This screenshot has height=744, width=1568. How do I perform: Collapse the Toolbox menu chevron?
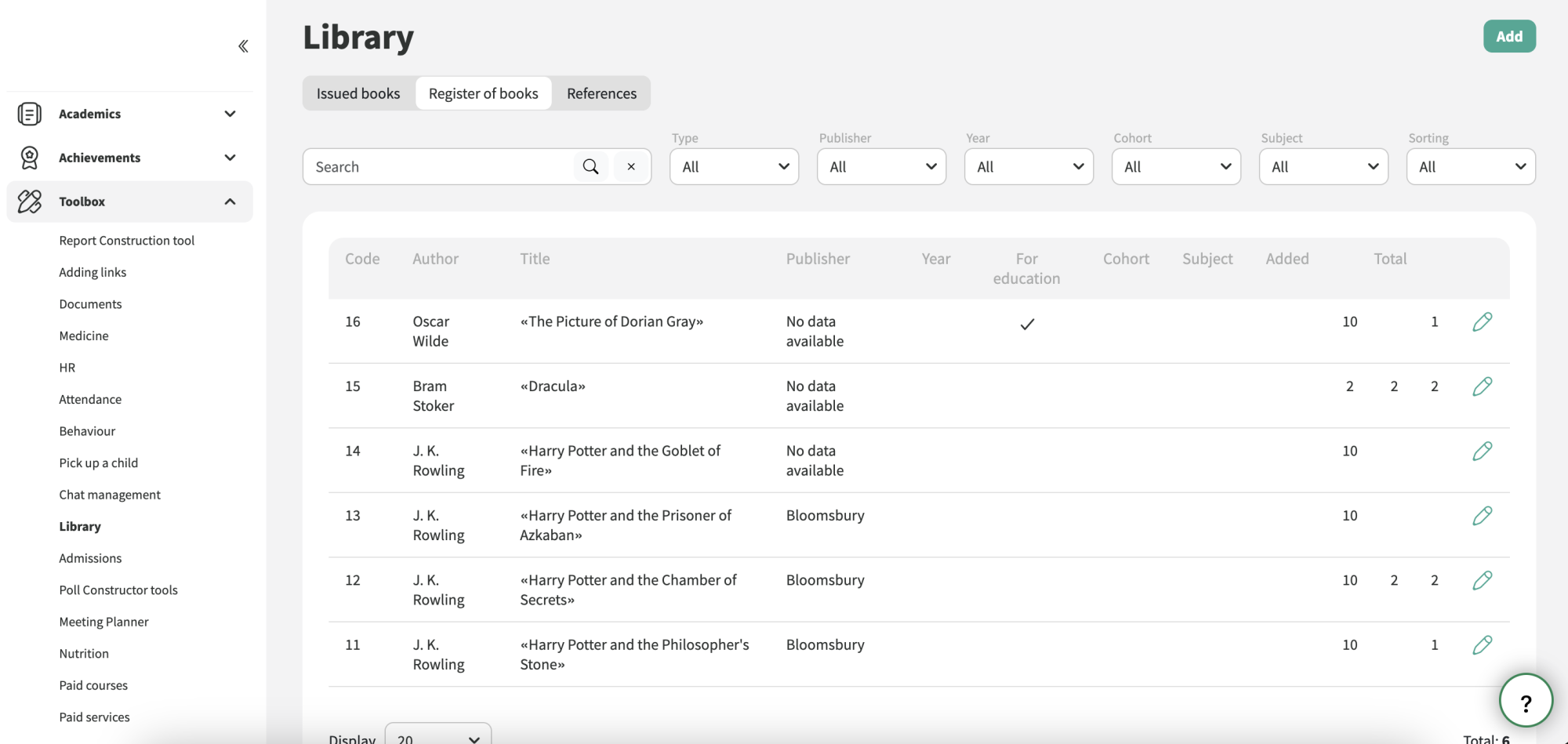pyautogui.click(x=230, y=201)
